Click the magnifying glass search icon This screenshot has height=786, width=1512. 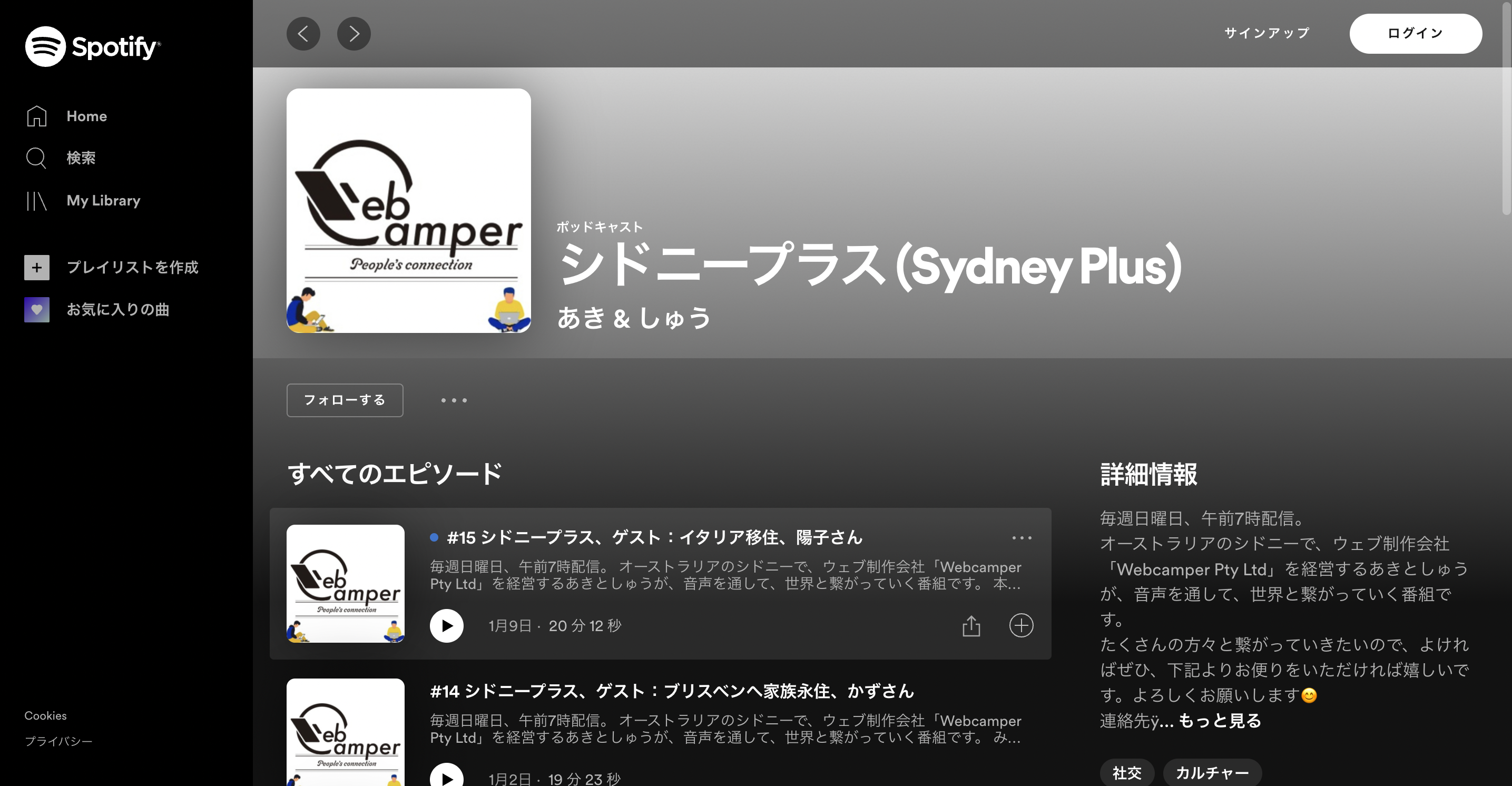[36, 158]
